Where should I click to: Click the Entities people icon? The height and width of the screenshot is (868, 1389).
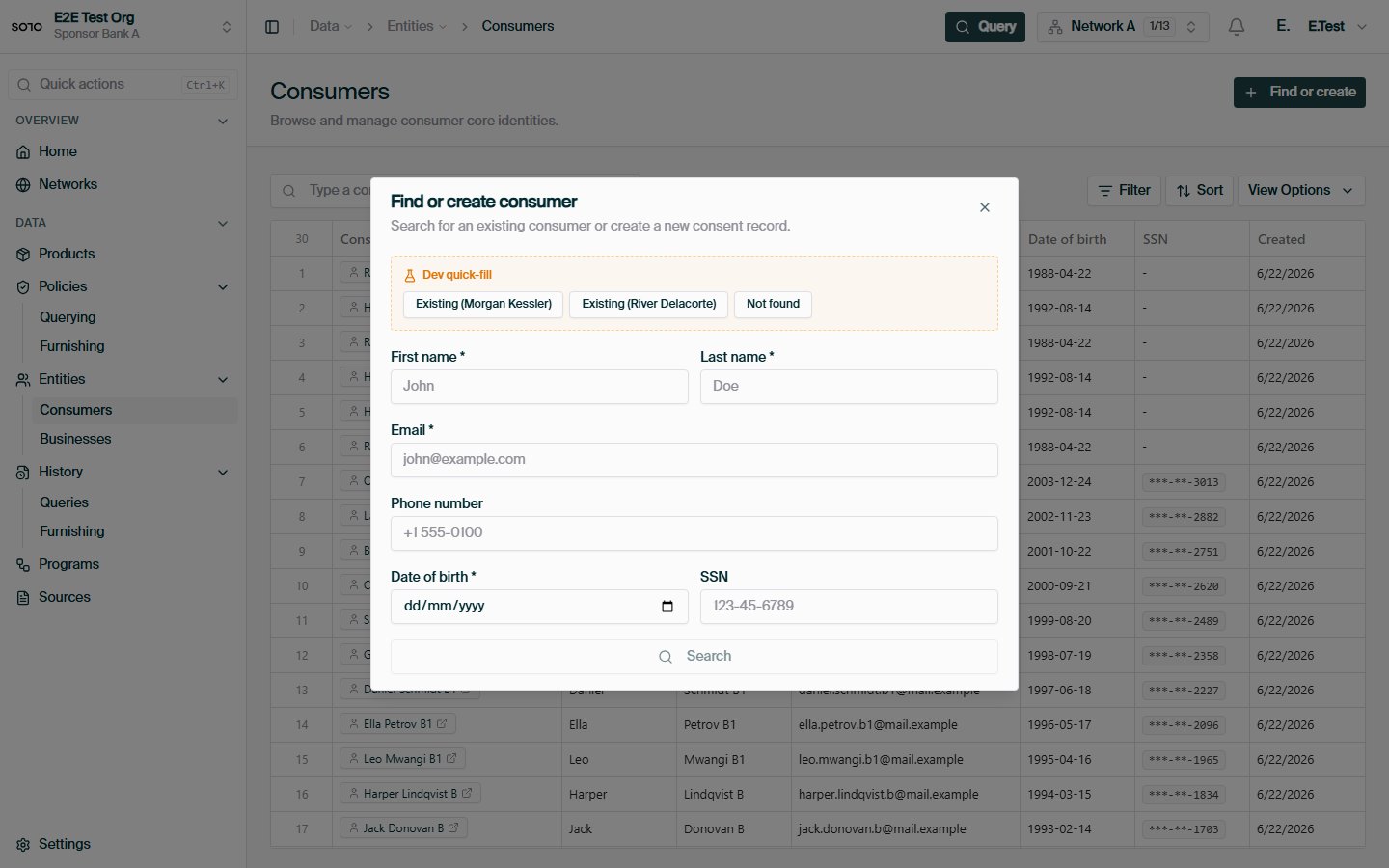23,380
